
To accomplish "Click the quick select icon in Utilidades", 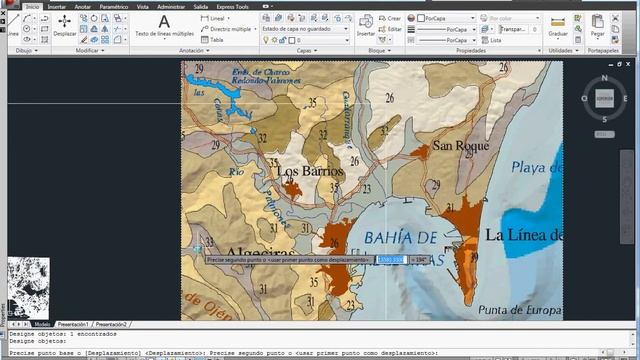I will [578, 18].
